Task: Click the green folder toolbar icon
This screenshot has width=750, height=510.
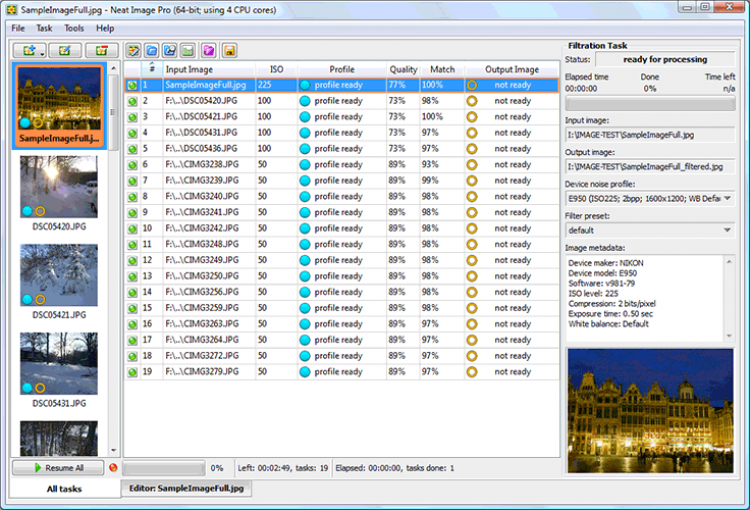Action: [x=188, y=50]
